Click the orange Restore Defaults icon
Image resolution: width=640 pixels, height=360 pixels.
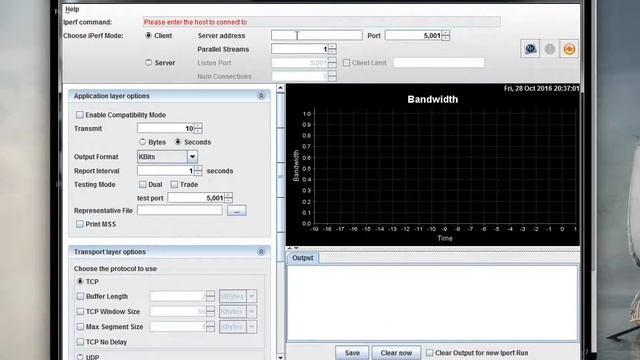569,49
